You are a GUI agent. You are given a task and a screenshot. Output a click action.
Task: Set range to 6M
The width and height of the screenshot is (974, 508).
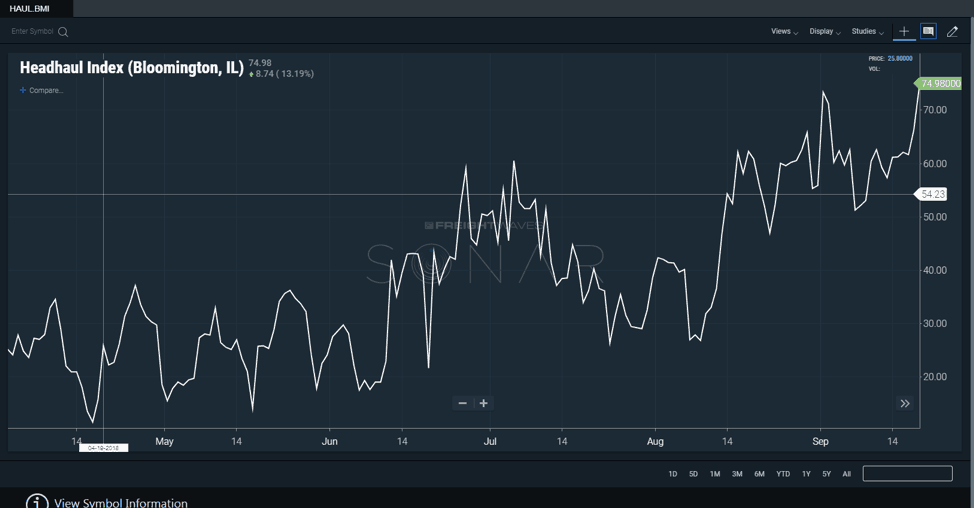tap(759, 474)
